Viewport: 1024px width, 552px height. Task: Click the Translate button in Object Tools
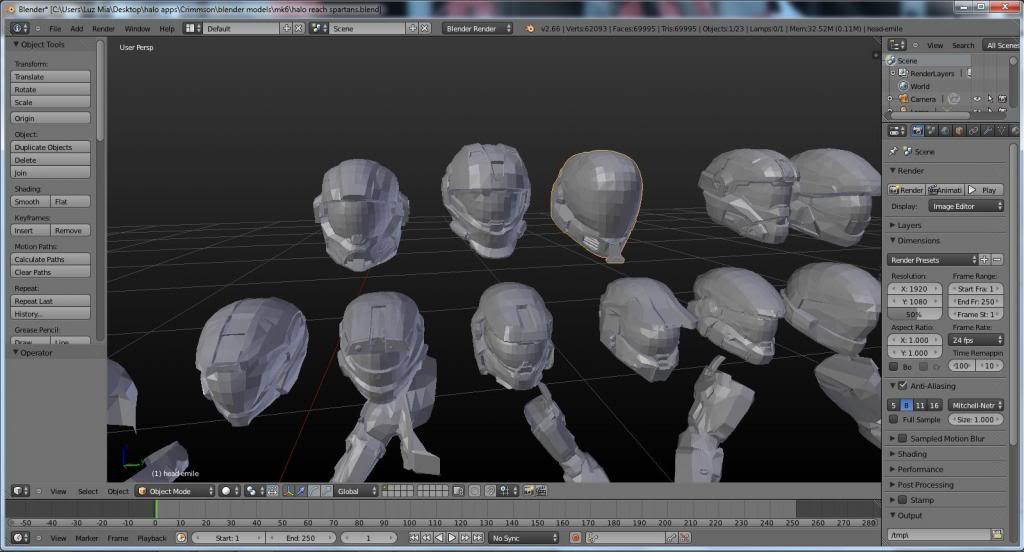click(x=50, y=76)
